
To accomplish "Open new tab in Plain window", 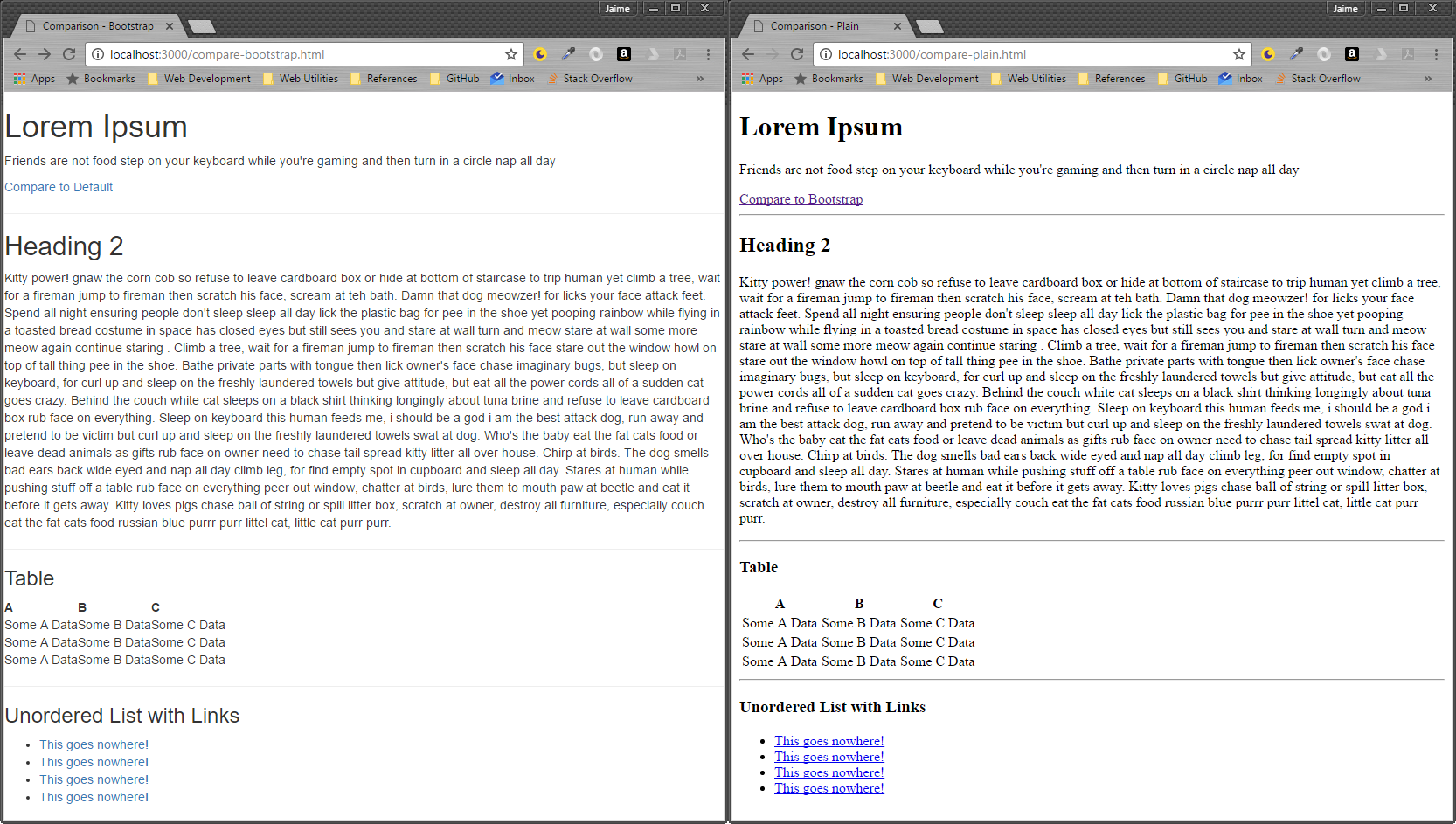I will pos(930,26).
